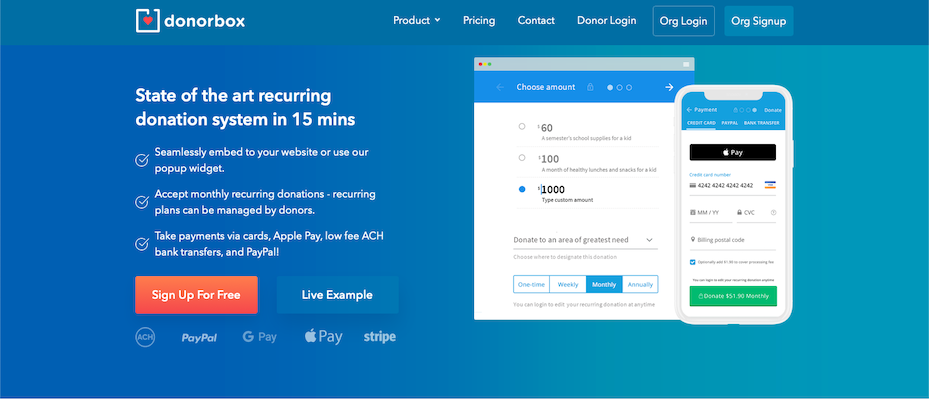The height and width of the screenshot is (400, 929).
Task: Click the Live Example button
Action: (337, 295)
